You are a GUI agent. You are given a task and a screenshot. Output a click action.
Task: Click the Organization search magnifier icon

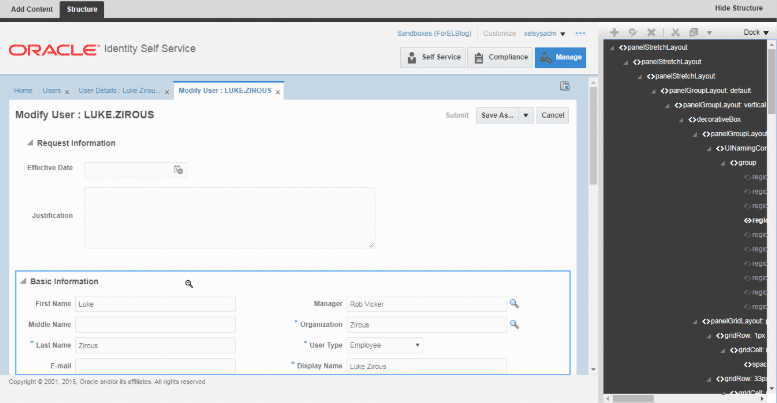[x=514, y=324]
